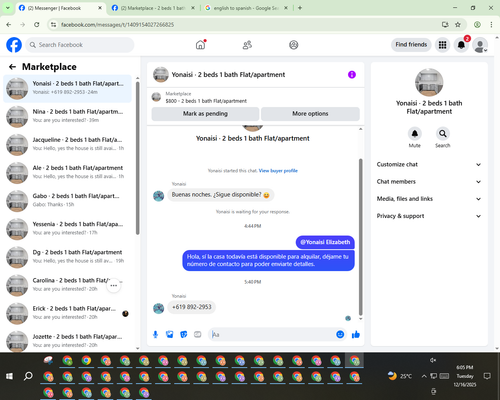This screenshot has width=500, height=400.
Task: Click Find friends button
Action: coord(411,45)
